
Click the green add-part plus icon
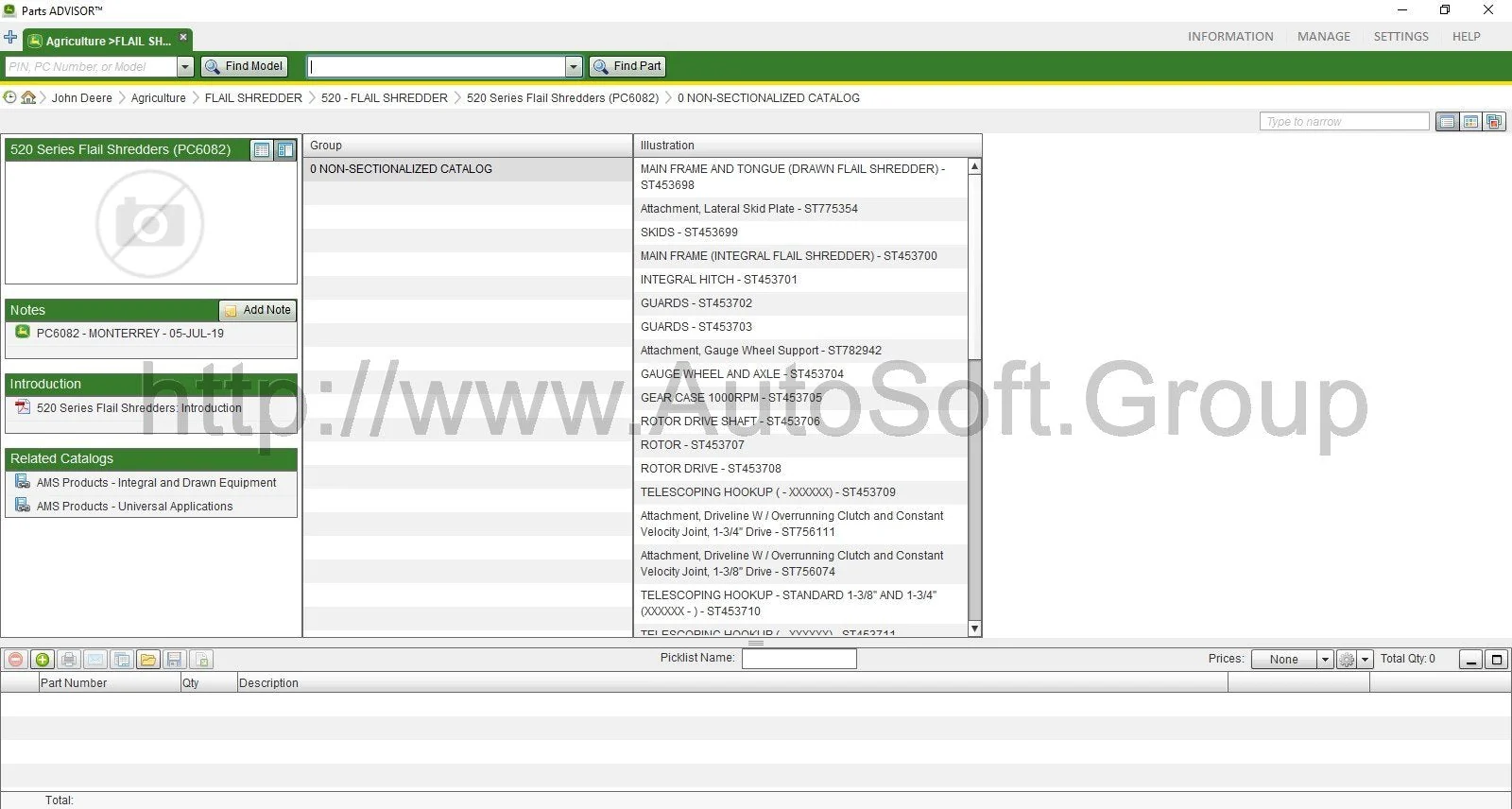(x=42, y=660)
